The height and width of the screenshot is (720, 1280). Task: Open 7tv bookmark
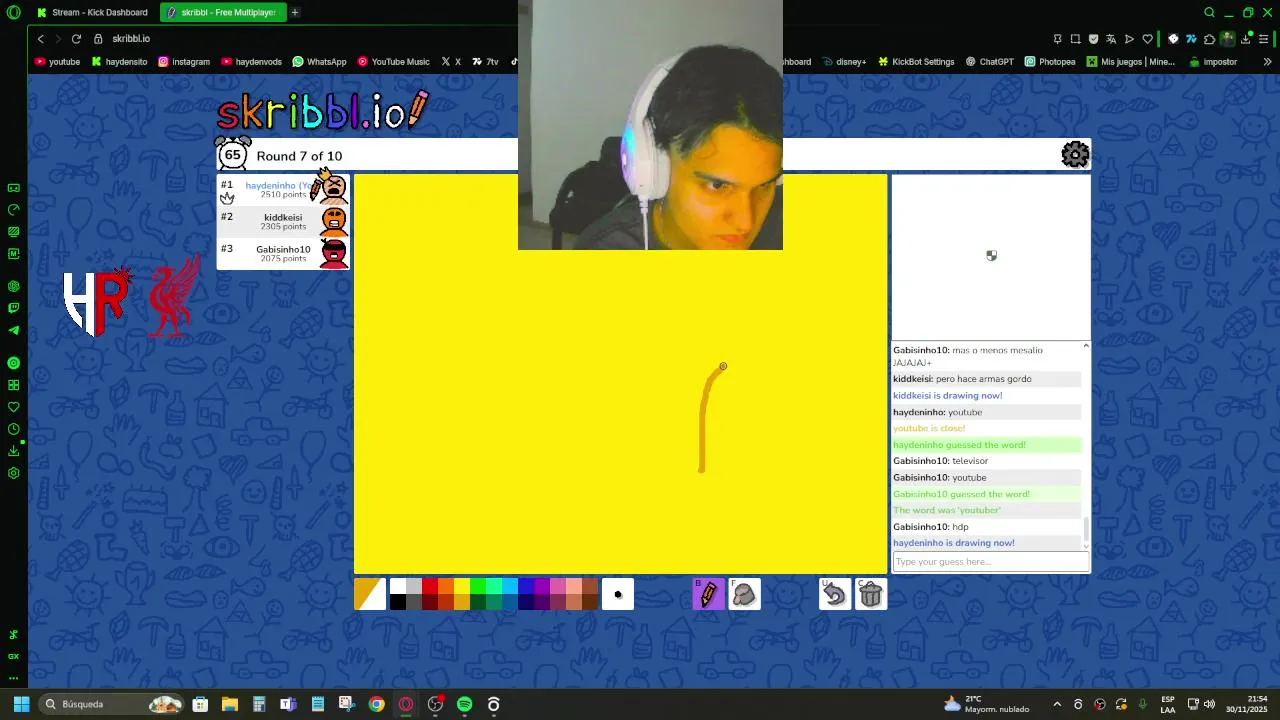coord(485,62)
